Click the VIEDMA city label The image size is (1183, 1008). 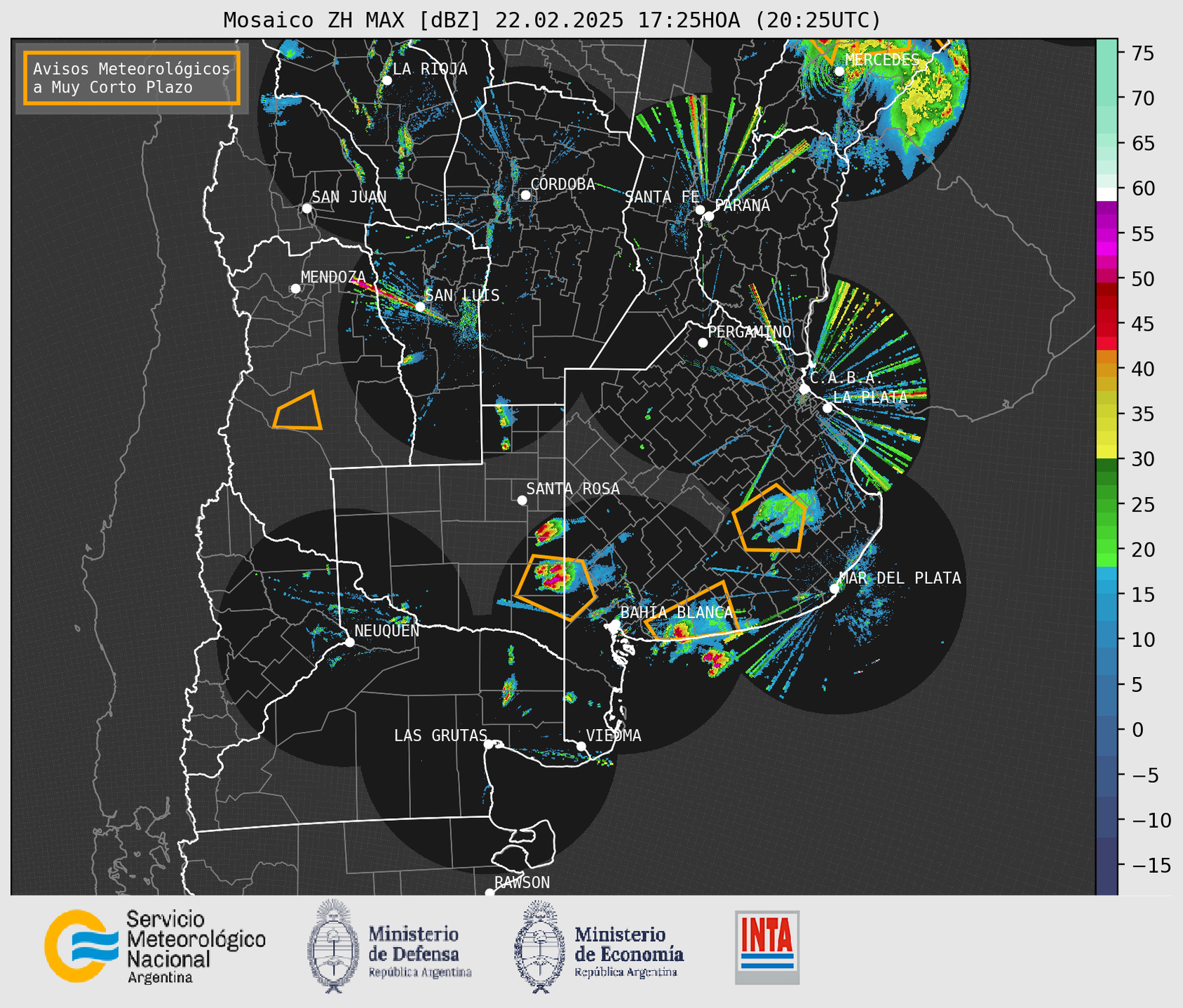614,735
